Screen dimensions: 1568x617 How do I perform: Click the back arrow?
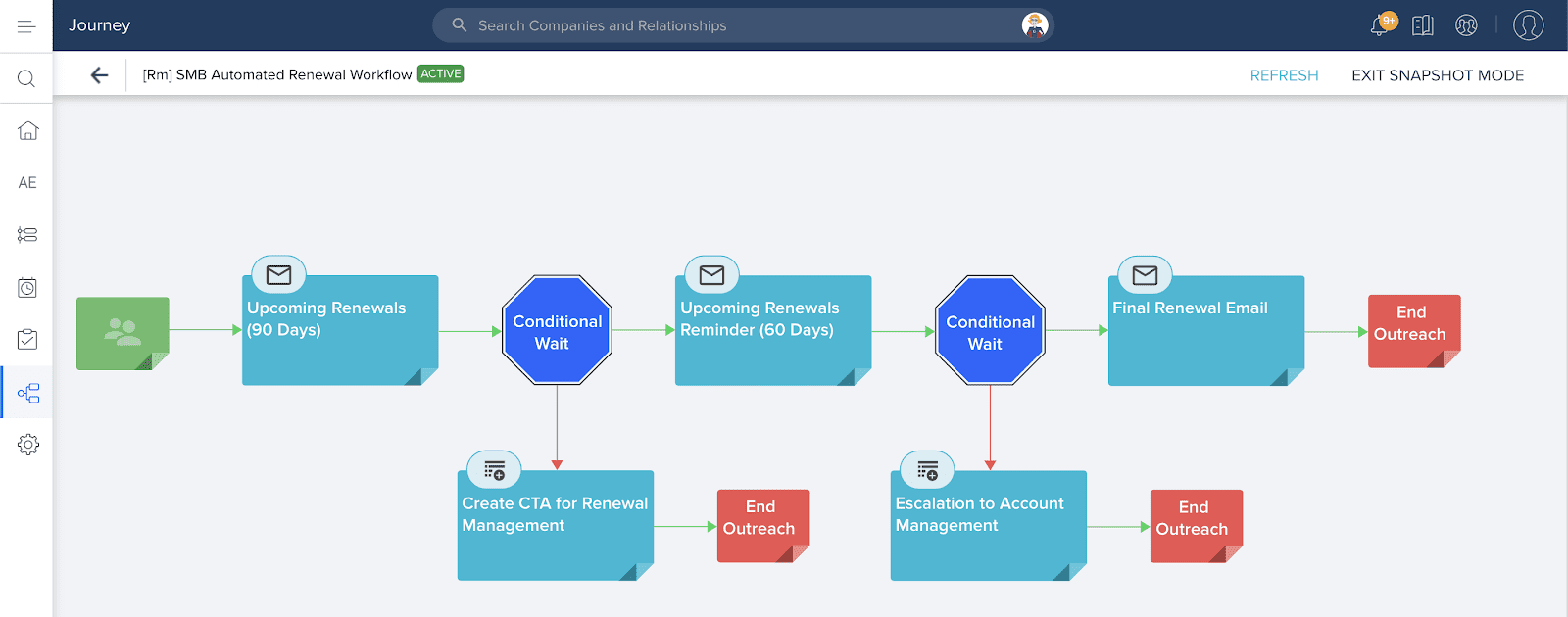(x=99, y=75)
